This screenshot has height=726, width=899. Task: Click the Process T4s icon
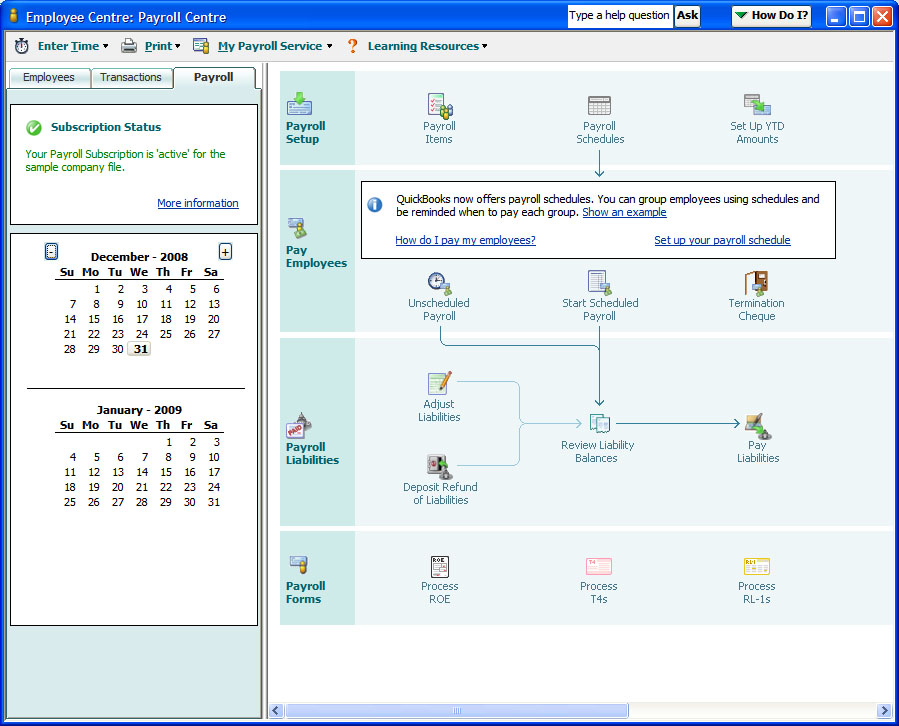click(598, 567)
